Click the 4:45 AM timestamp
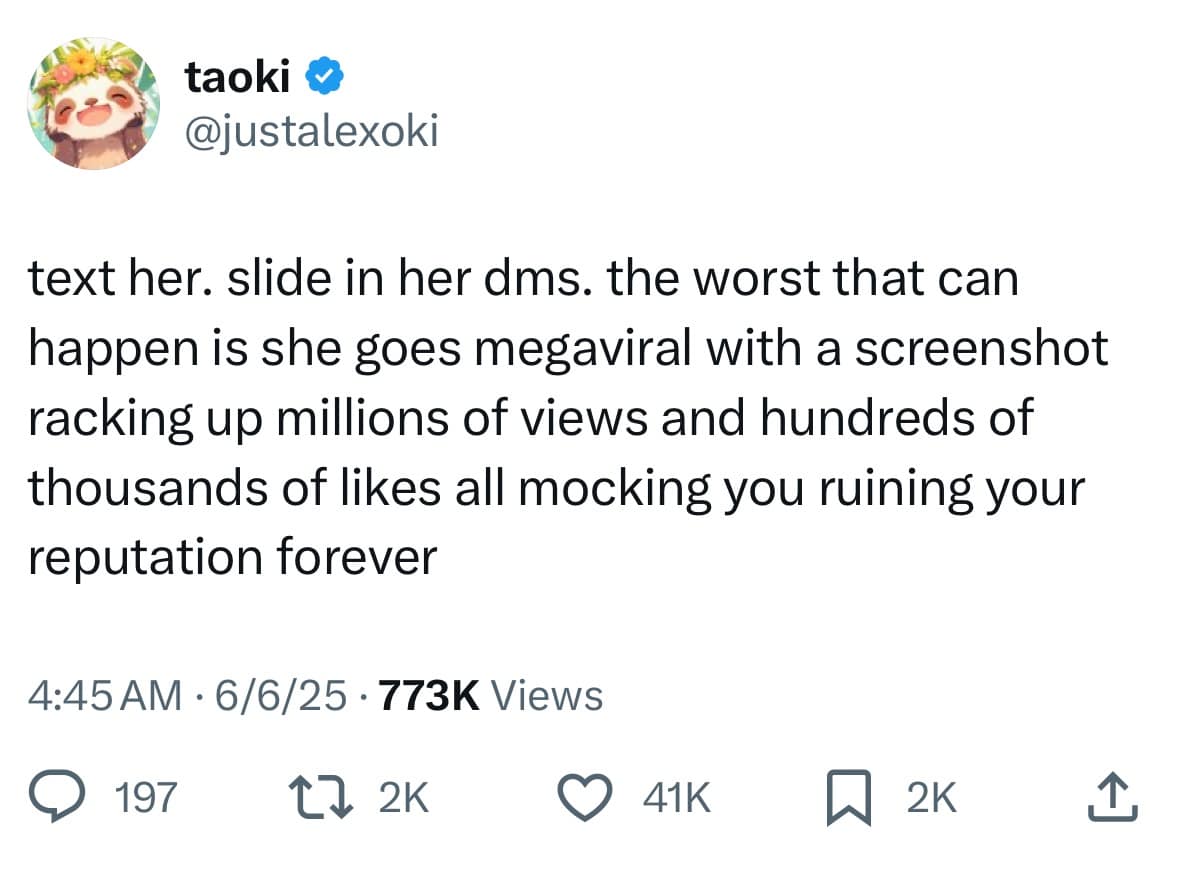Screen dimensions: 1179x885 click(x=105, y=694)
